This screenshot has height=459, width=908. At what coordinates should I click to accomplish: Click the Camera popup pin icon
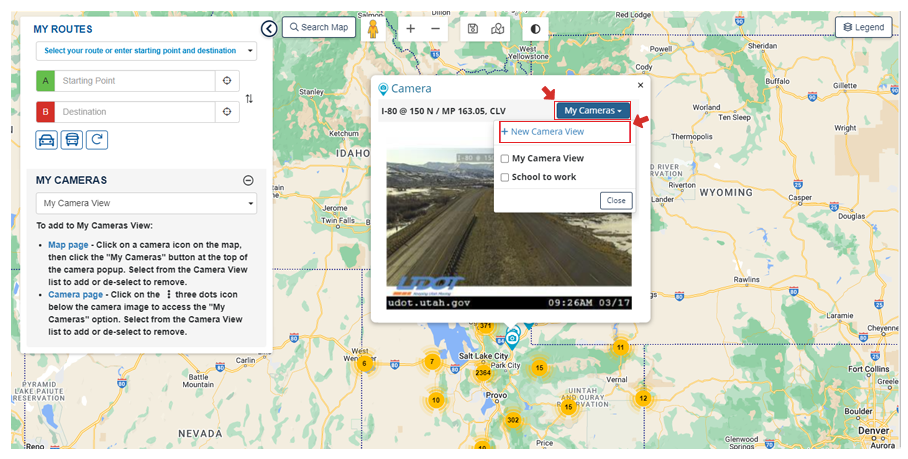[383, 89]
